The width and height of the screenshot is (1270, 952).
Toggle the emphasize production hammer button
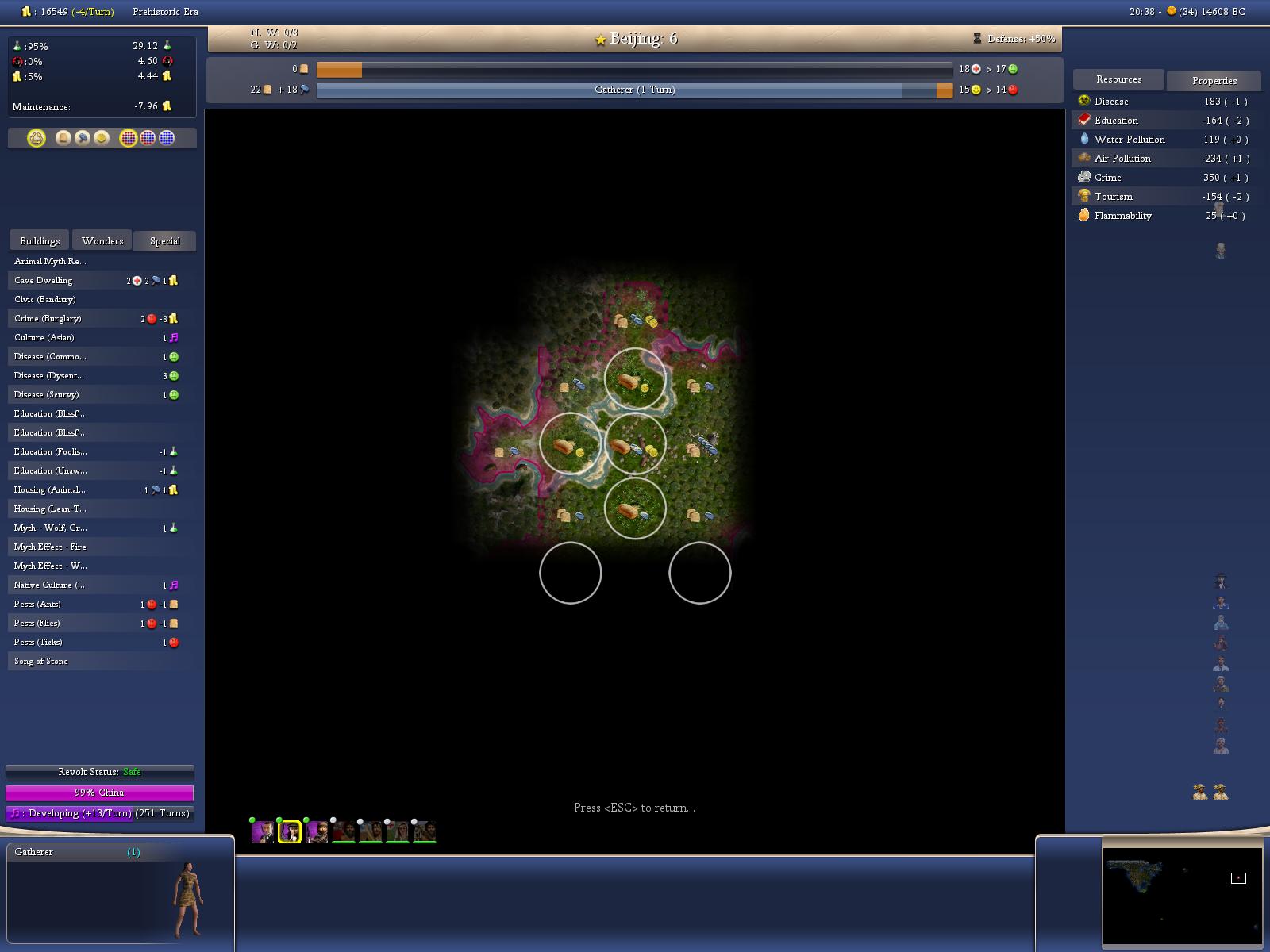(x=83, y=138)
